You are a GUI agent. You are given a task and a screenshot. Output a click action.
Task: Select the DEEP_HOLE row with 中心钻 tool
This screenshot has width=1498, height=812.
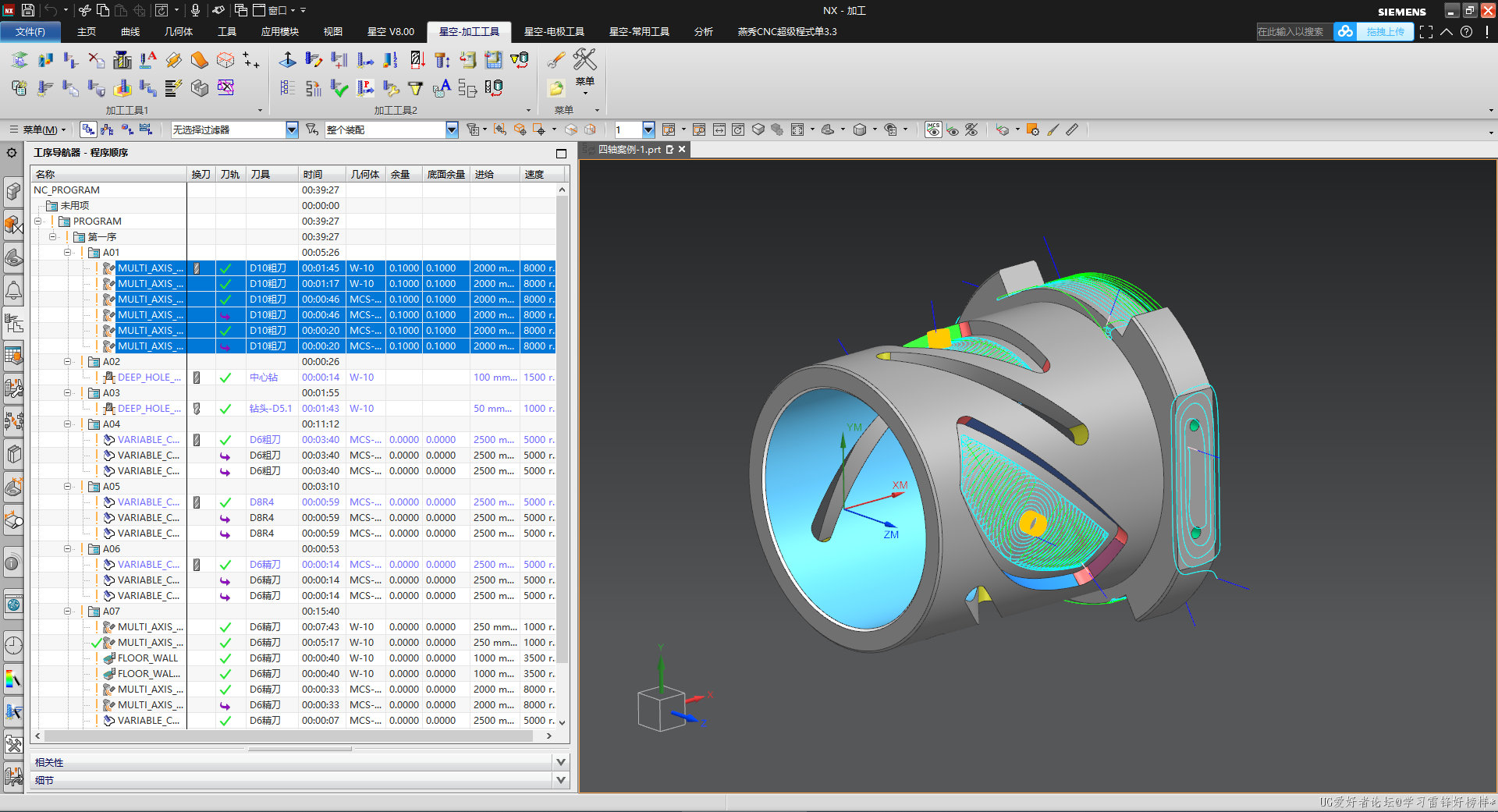point(293,378)
